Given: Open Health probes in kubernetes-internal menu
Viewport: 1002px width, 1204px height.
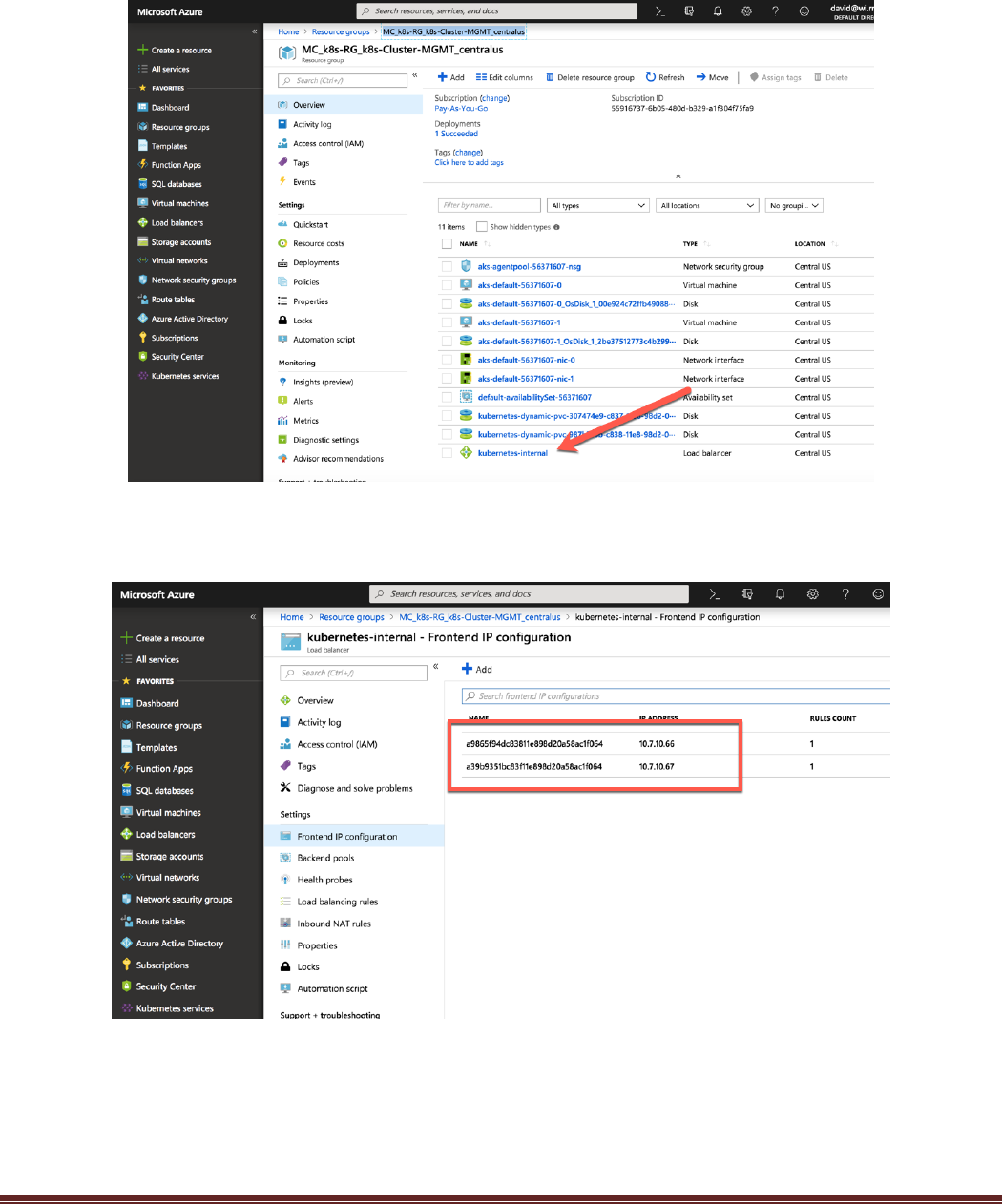Looking at the screenshot, I should coord(324,880).
